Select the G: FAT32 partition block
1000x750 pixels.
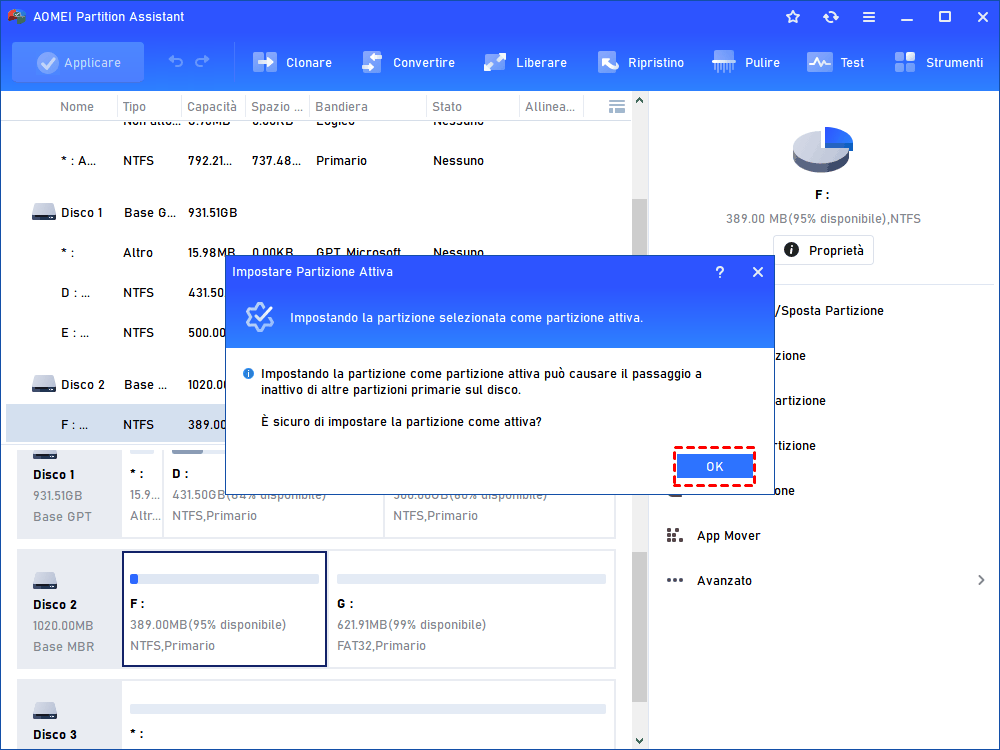[x=471, y=609]
